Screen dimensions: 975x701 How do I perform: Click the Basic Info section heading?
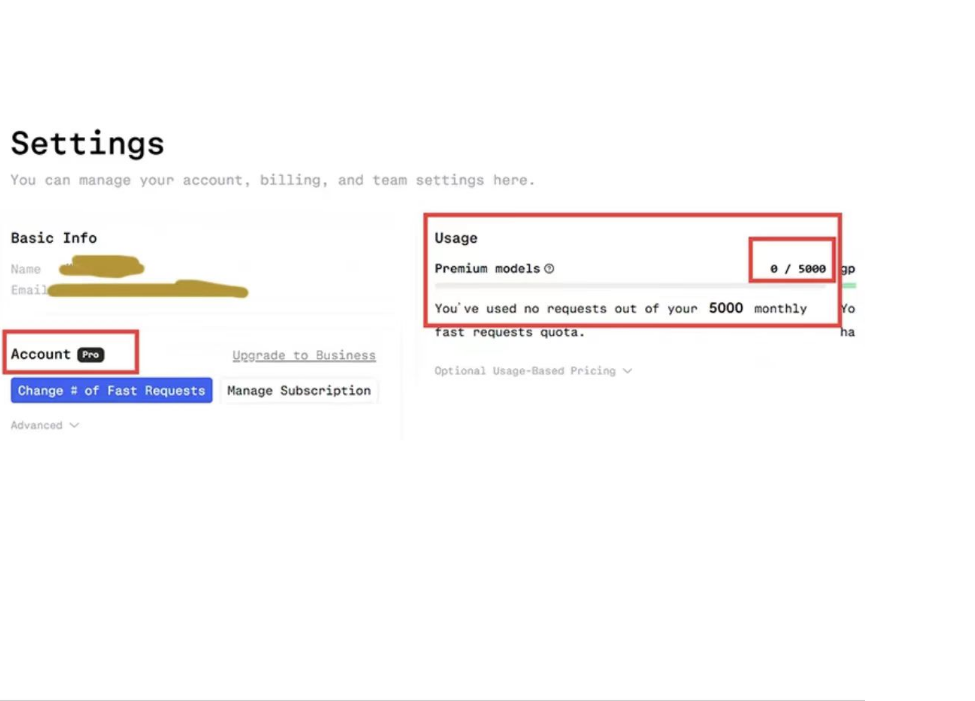(x=54, y=238)
